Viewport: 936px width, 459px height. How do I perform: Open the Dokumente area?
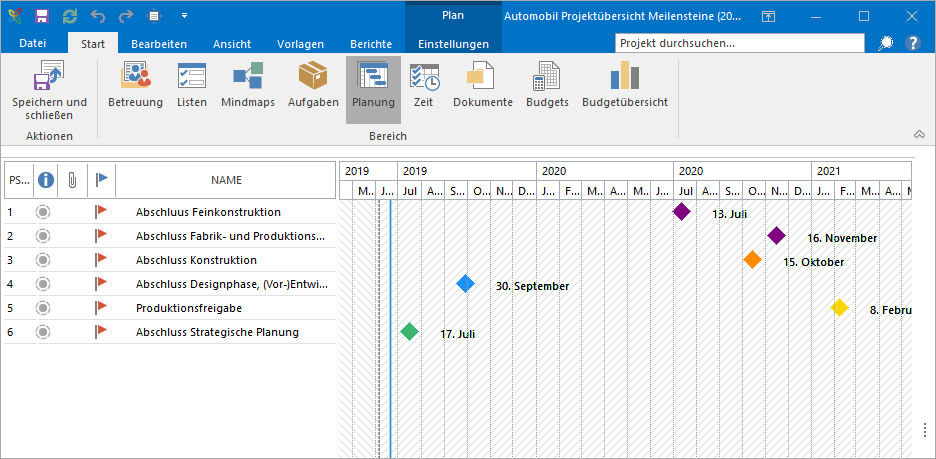tap(483, 85)
